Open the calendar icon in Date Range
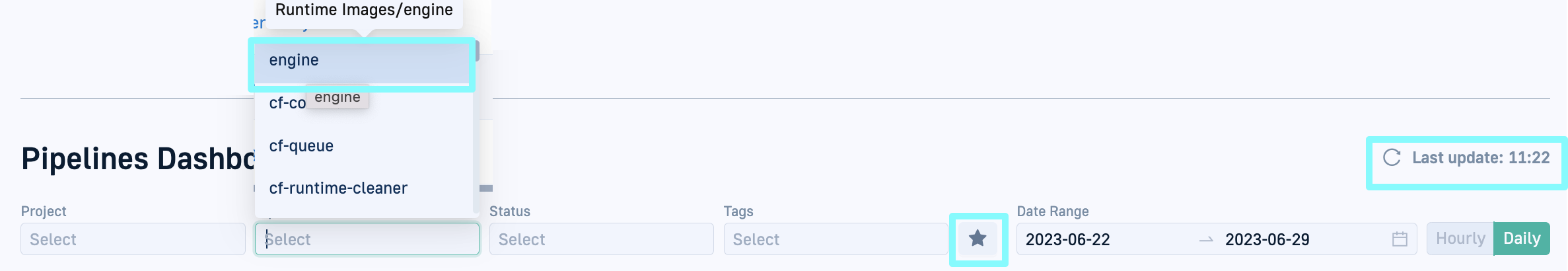This screenshot has width=1568, height=271. pos(1399,239)
